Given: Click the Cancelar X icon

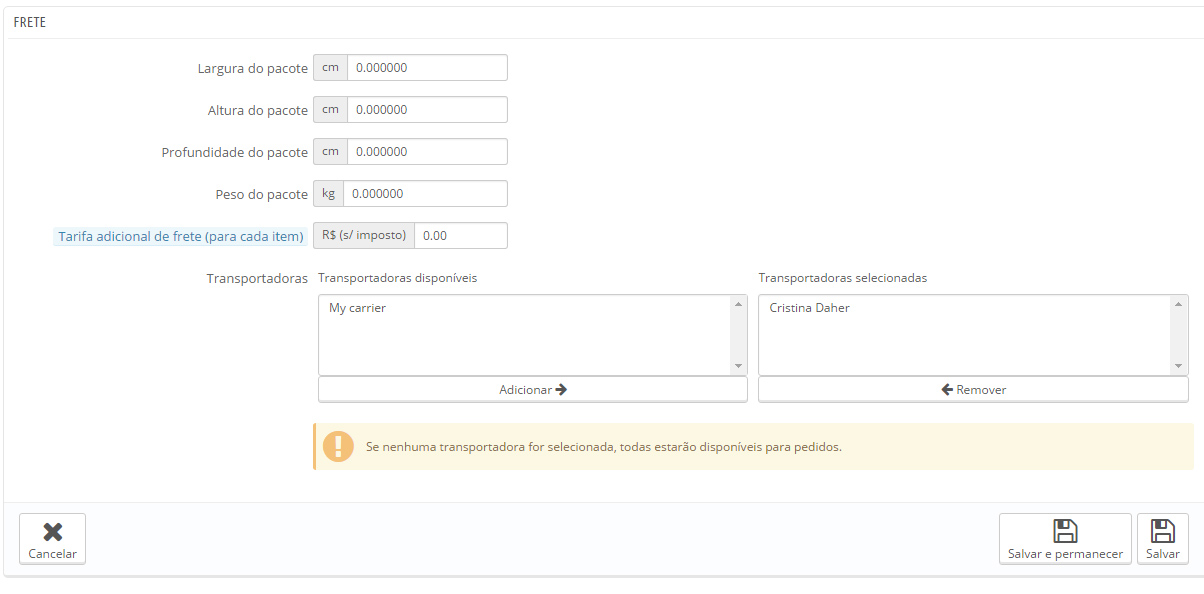Looking at the screenshot, I should pyautogui.click(x=52, y=532).
